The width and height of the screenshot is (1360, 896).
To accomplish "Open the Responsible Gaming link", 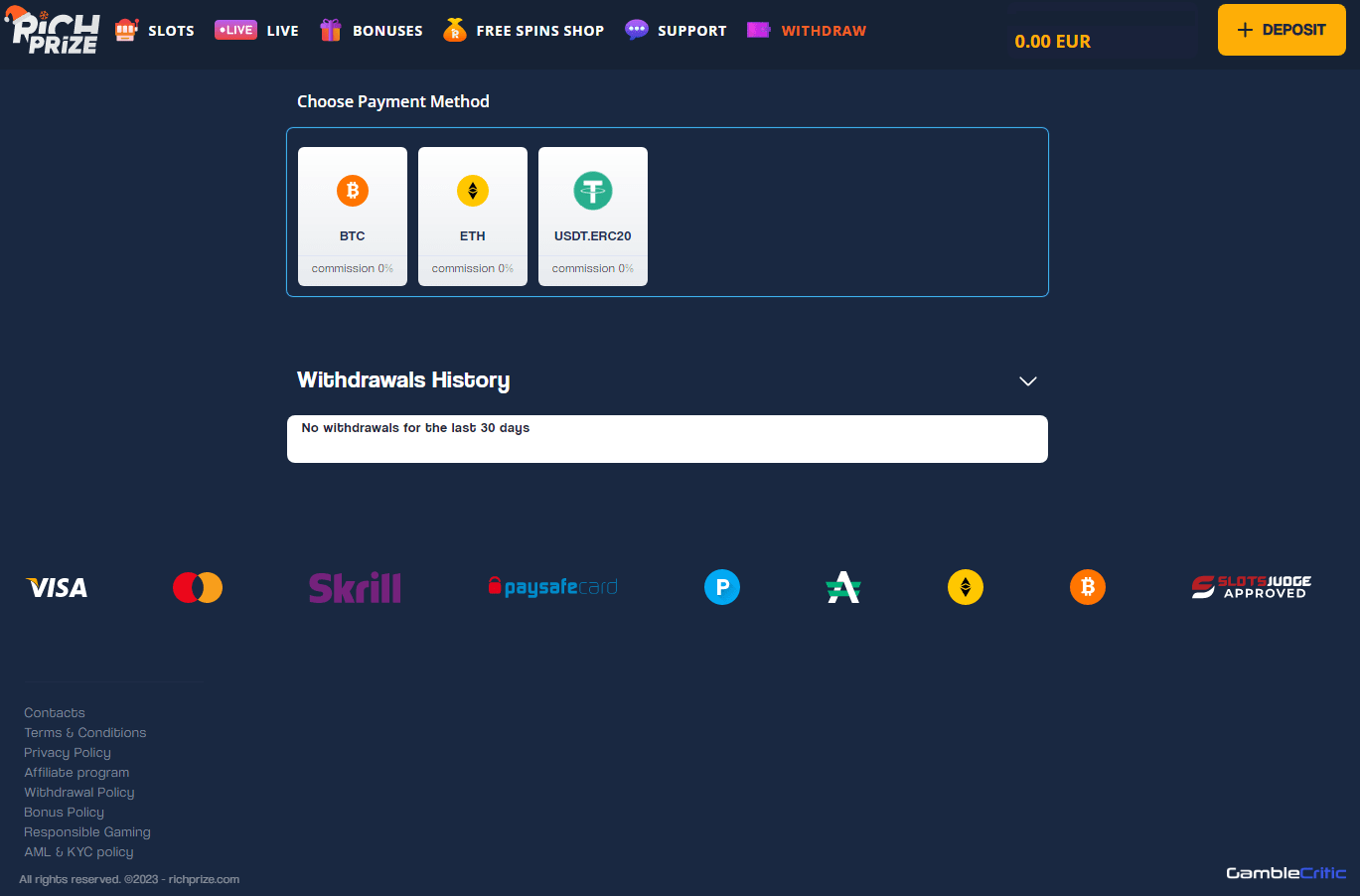I will click(x=87, y=832).
